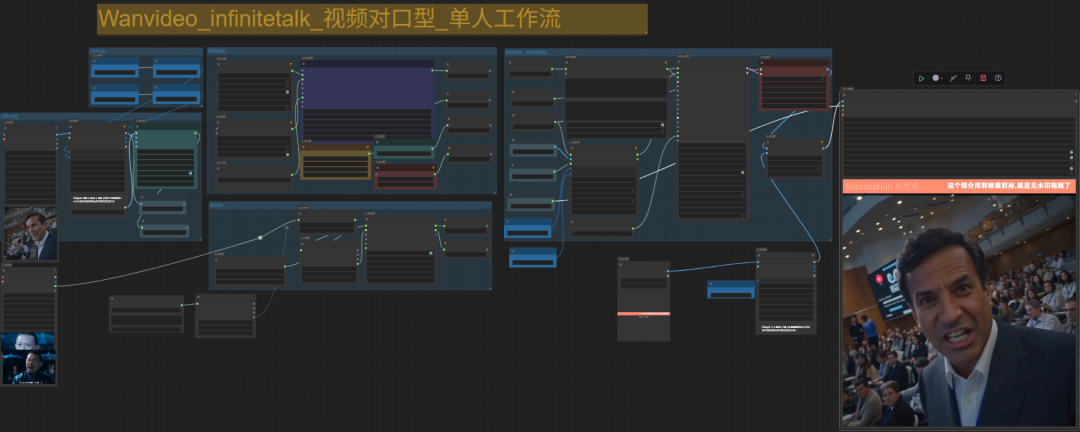
Task: Collapse the purple node in Models group
Action: (304, 64)
